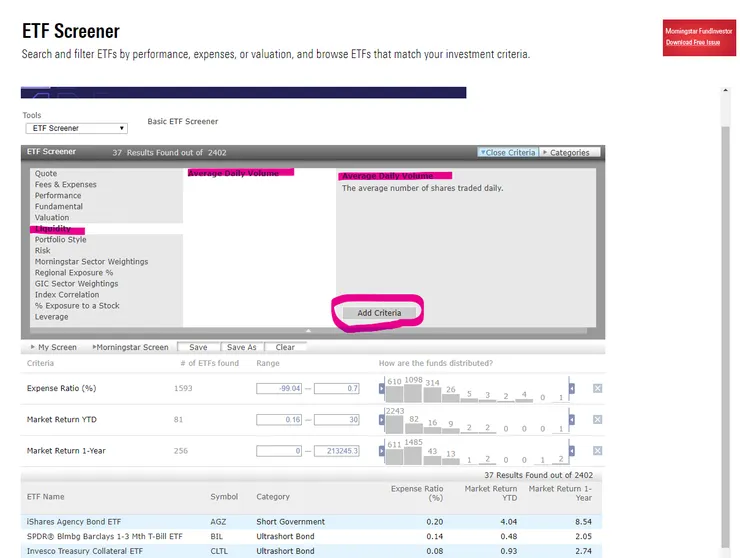Remove the Market Return YTD criteria row

[597, 419]
